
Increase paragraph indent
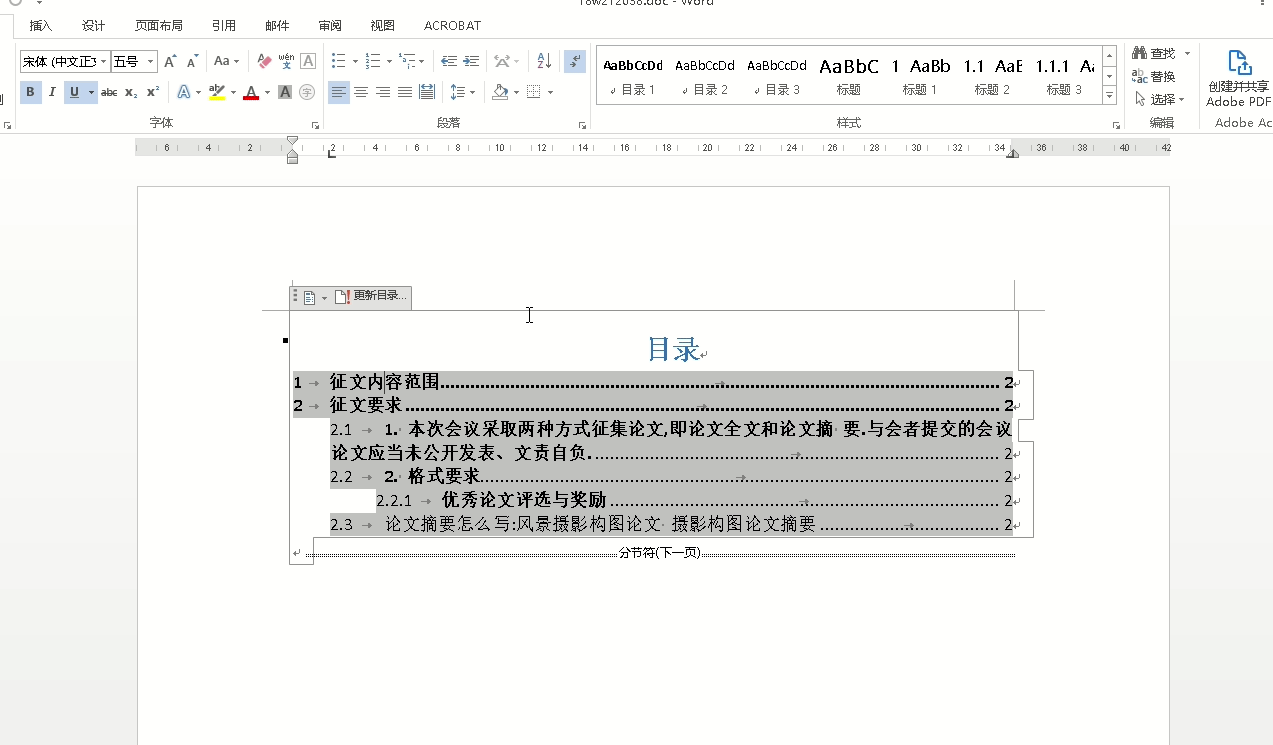pyautogui.click(x=471, y=62)
